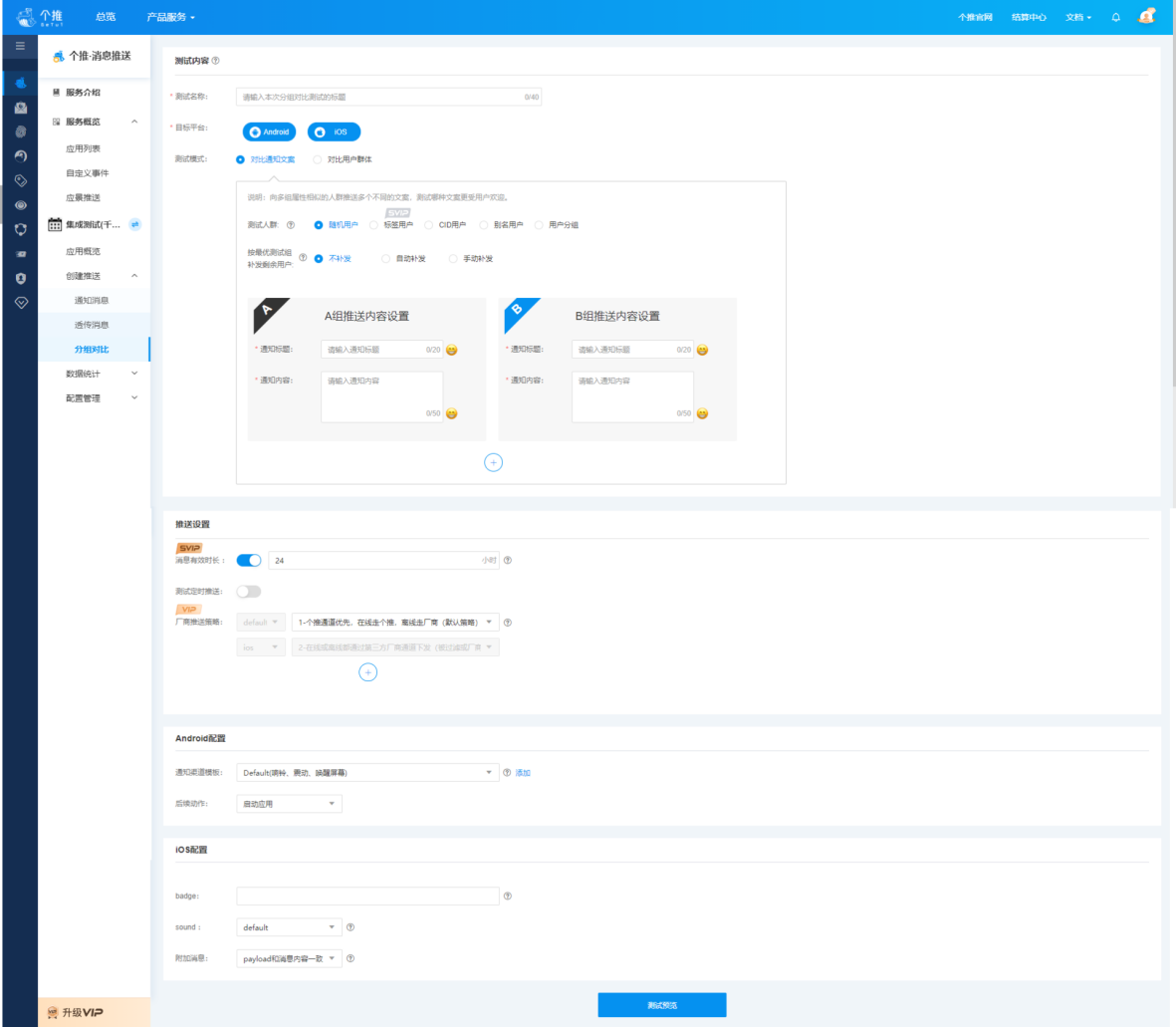Toggle the iOS target platform

click(334, 132)
